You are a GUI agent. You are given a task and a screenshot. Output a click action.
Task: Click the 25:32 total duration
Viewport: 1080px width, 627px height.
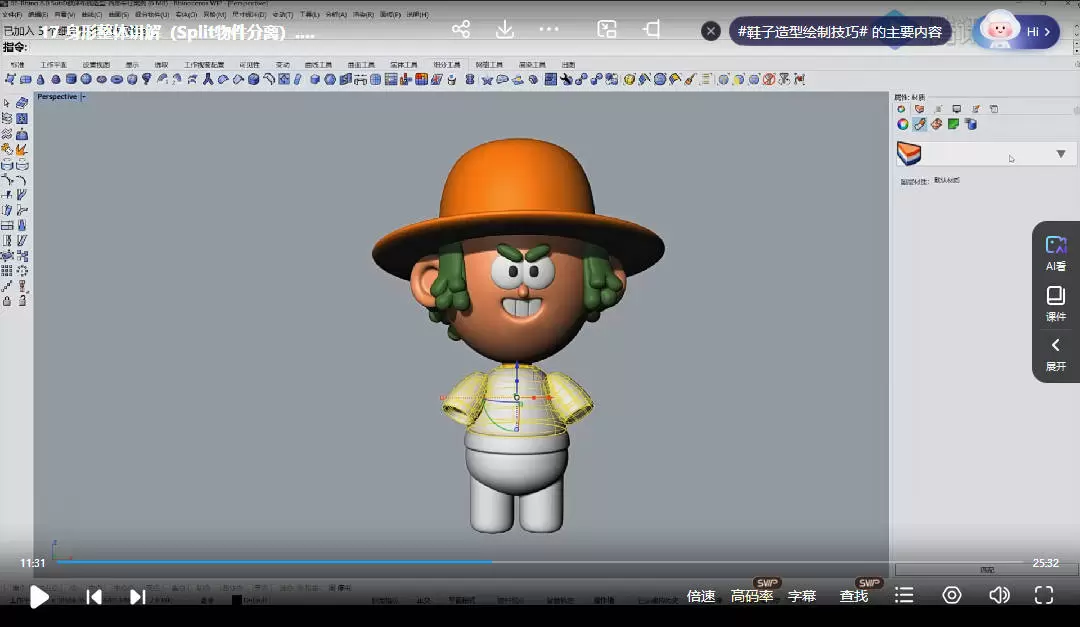(1046, 563)
